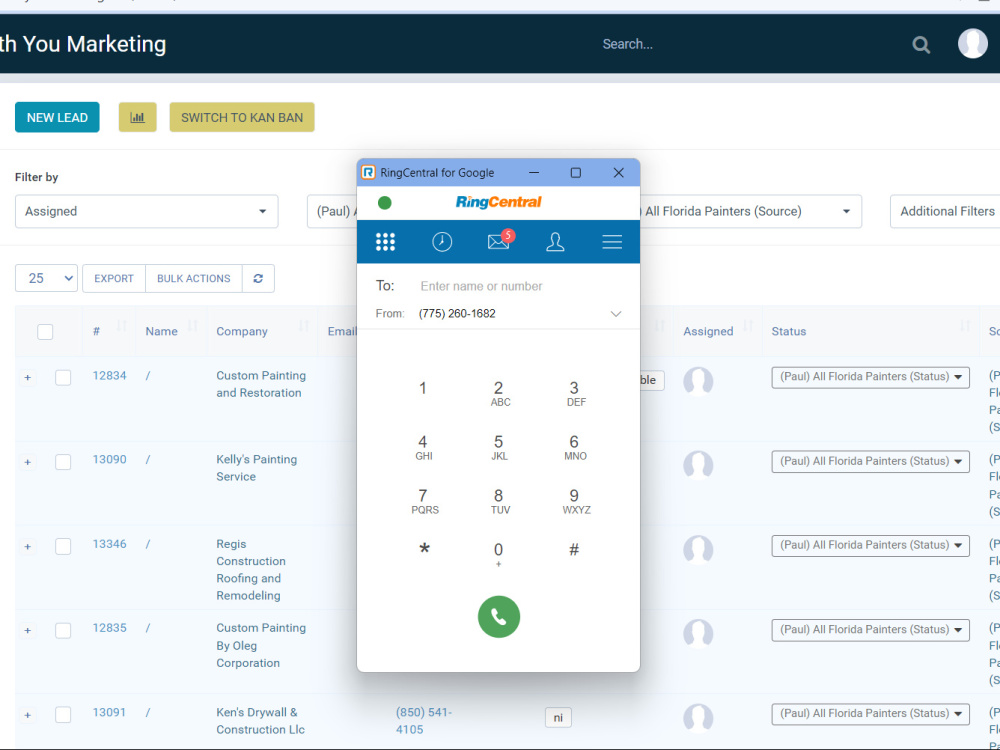
Task: Select the checkbox for lead 12834
Action: (x=63, y=378)
